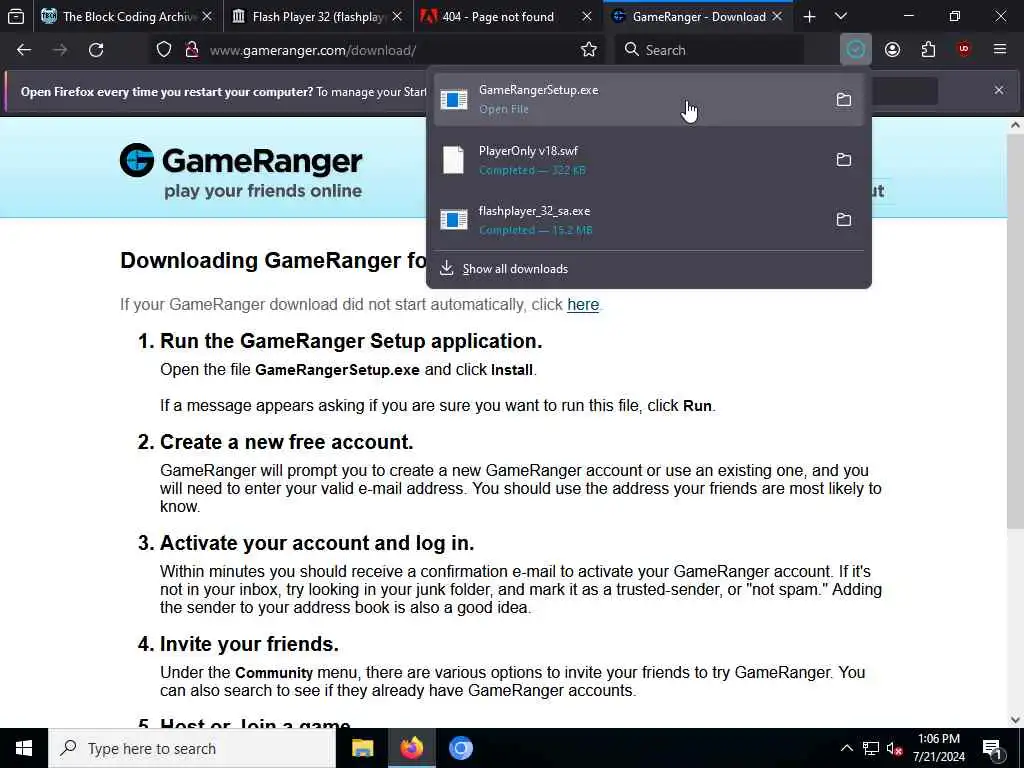Bookmark this page with the star
1024x768 pixels.
click(x=588, y=50)
